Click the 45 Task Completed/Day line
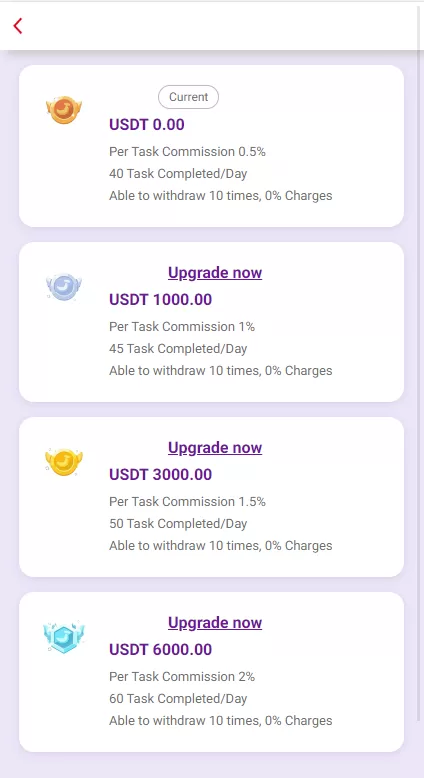 [178, 349]
